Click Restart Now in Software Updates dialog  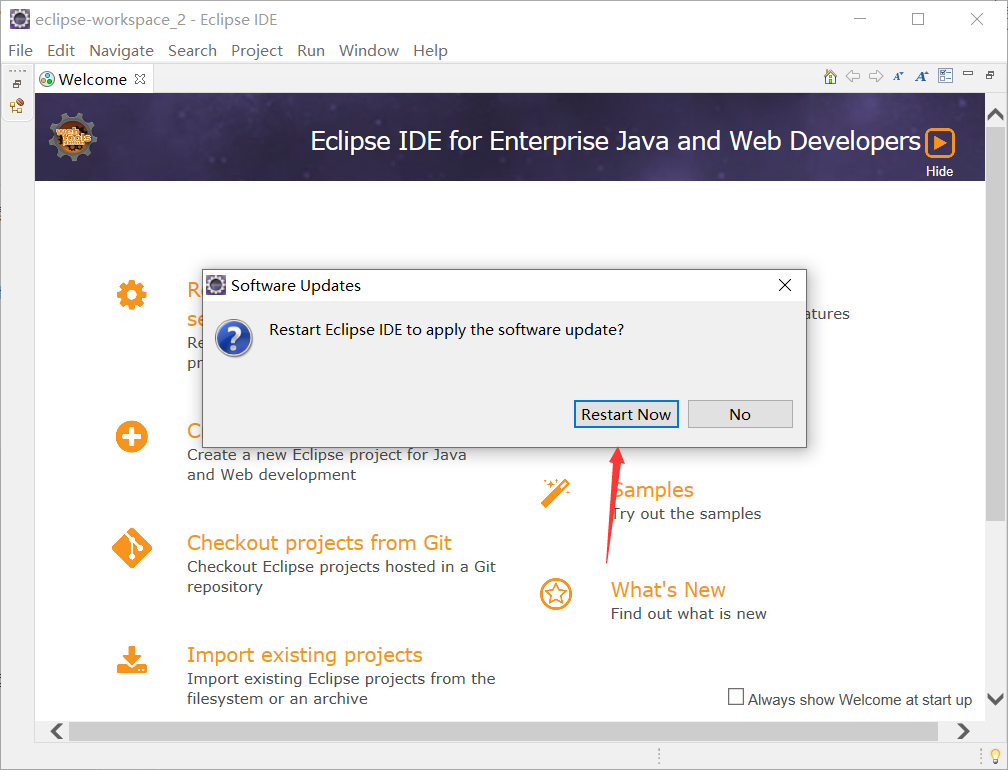626,415
